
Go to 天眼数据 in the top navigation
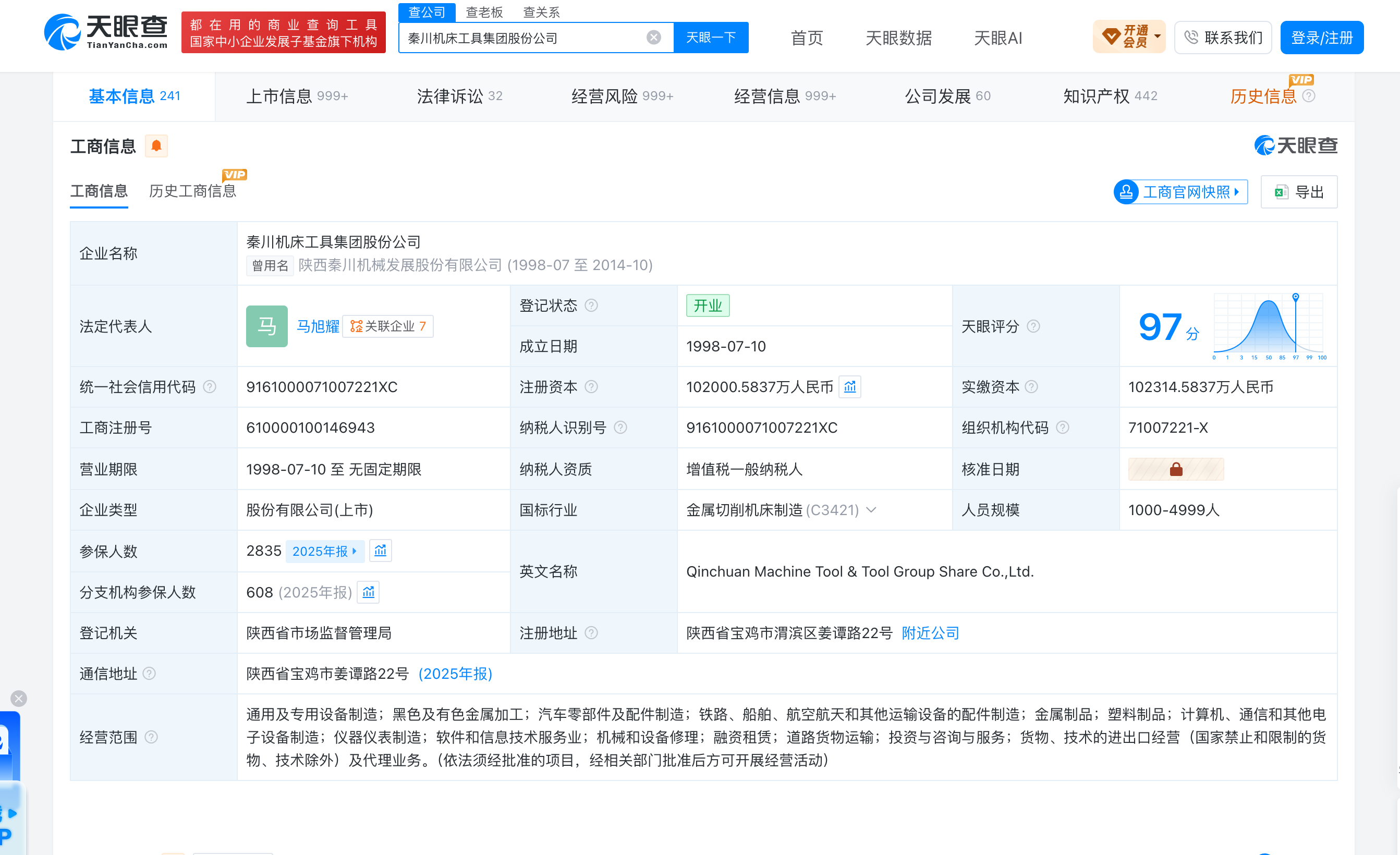(x=898, y=38)
